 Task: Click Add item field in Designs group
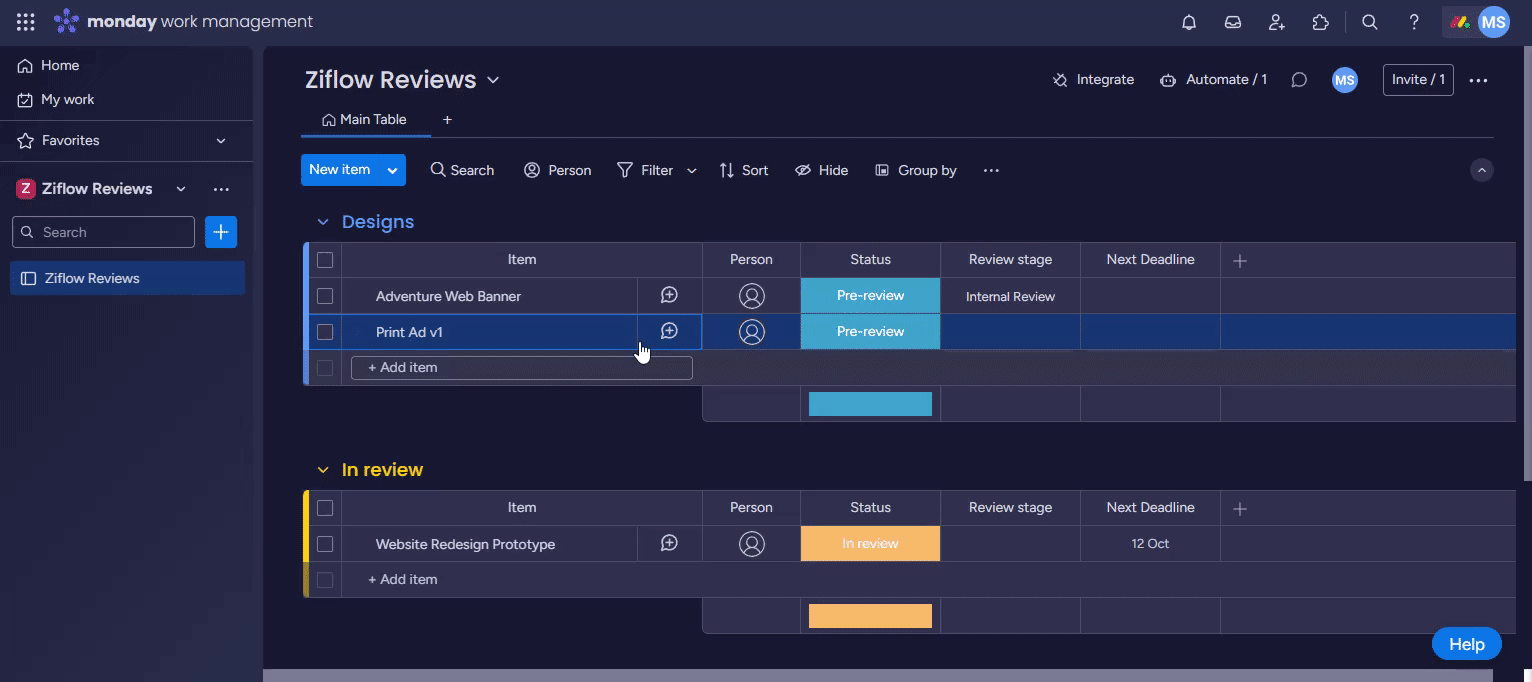[521, 368]
